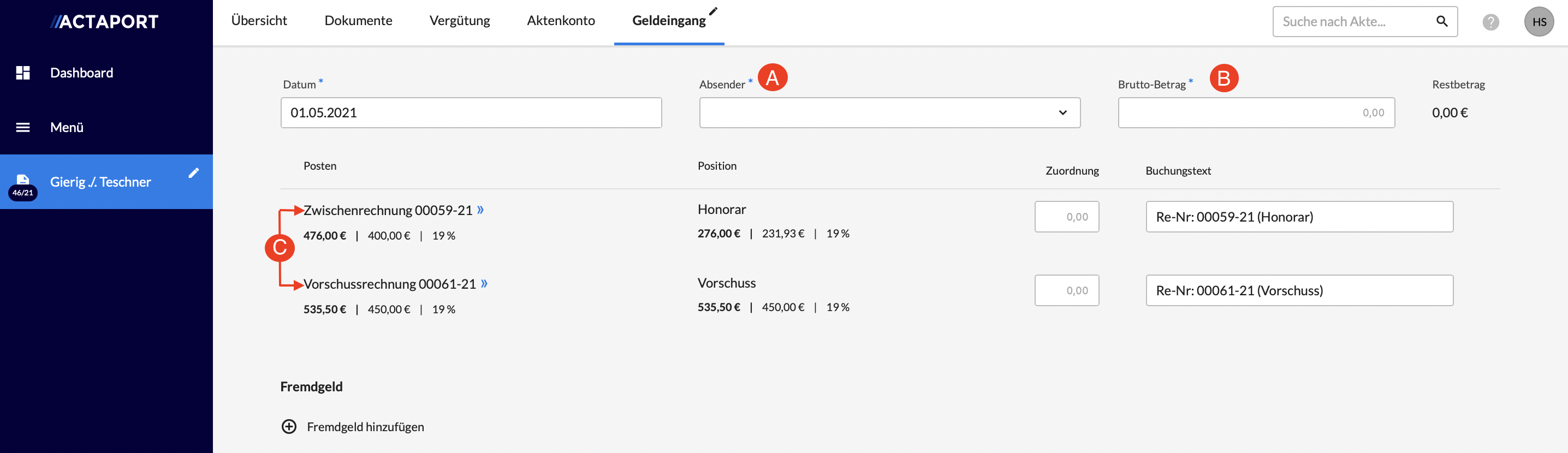Screen dimensions: 1568x453
Task: Click the pencil icon beside Gierig ./. Teschner
Action: click(194, 173)
